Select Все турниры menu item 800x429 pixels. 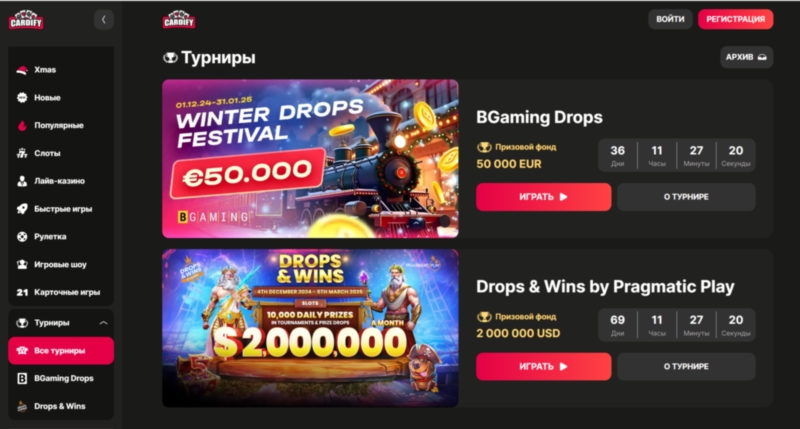tap(61, 350)
